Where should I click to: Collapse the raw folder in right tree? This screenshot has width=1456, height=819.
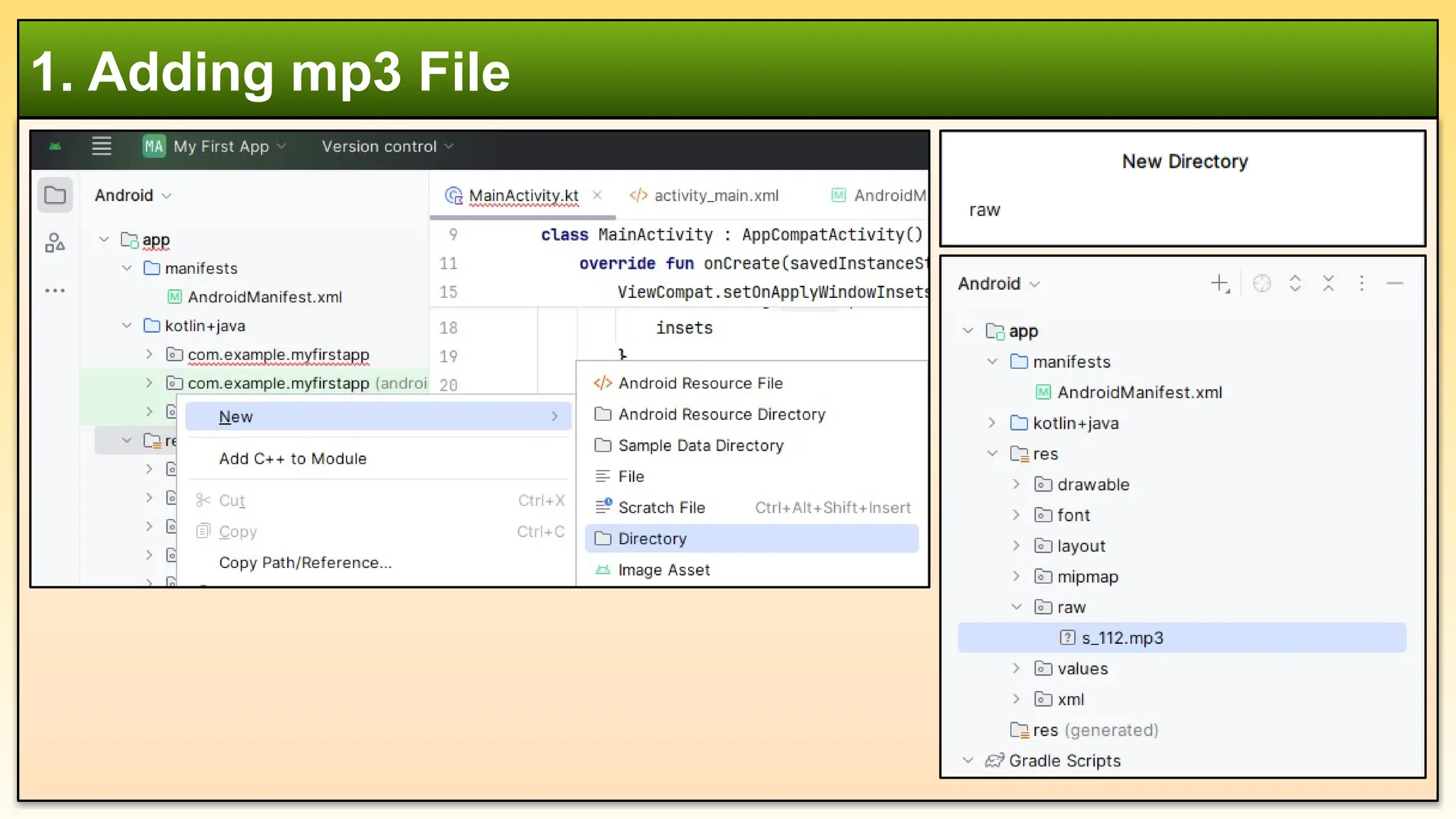click(x=1016, y=607)
